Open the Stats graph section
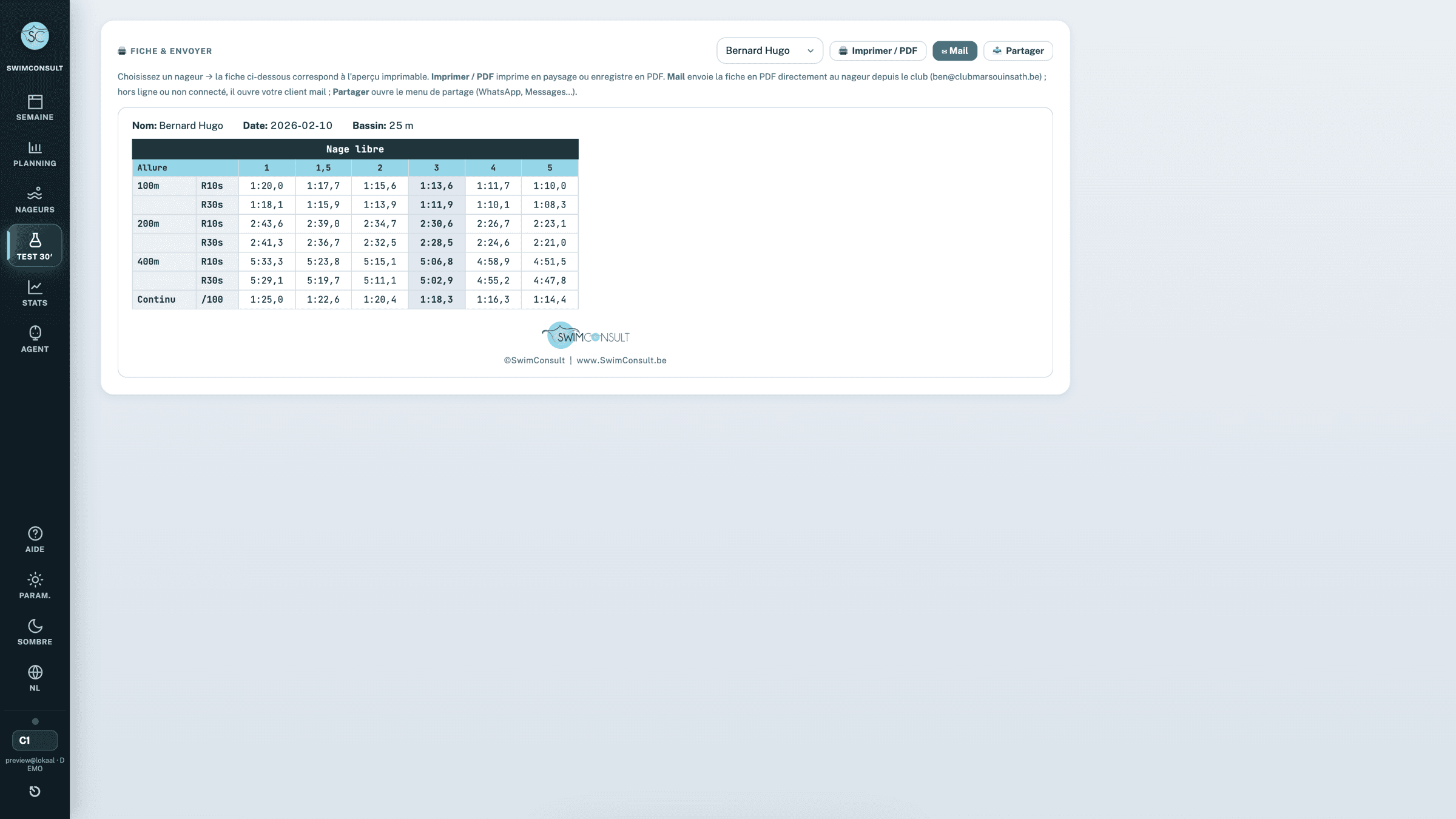The height and width of the screenshot is (819, 1456). pos(35,294)
